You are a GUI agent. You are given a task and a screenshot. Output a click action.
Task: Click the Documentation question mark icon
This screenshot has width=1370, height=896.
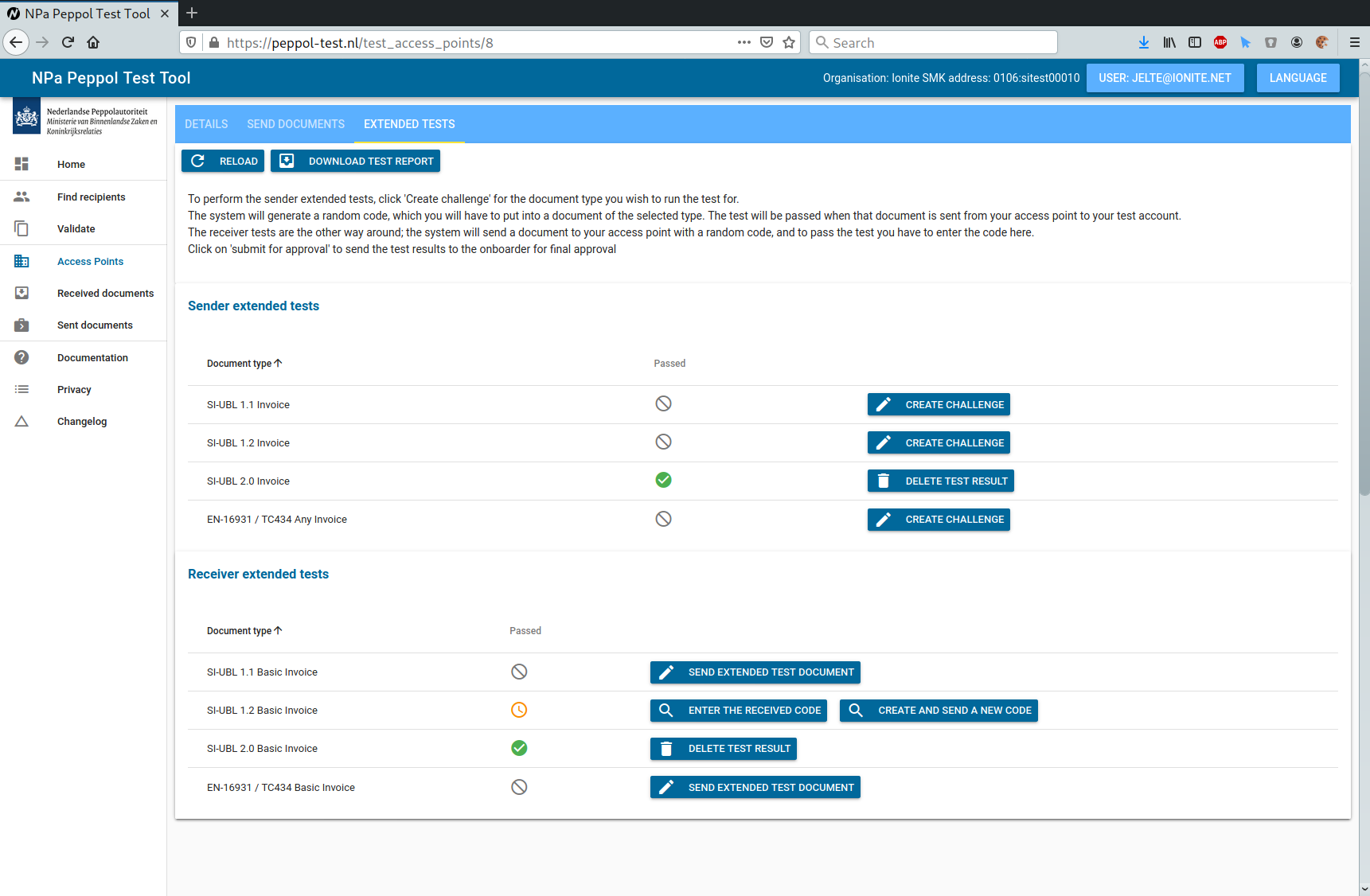(x=21, y=357)
